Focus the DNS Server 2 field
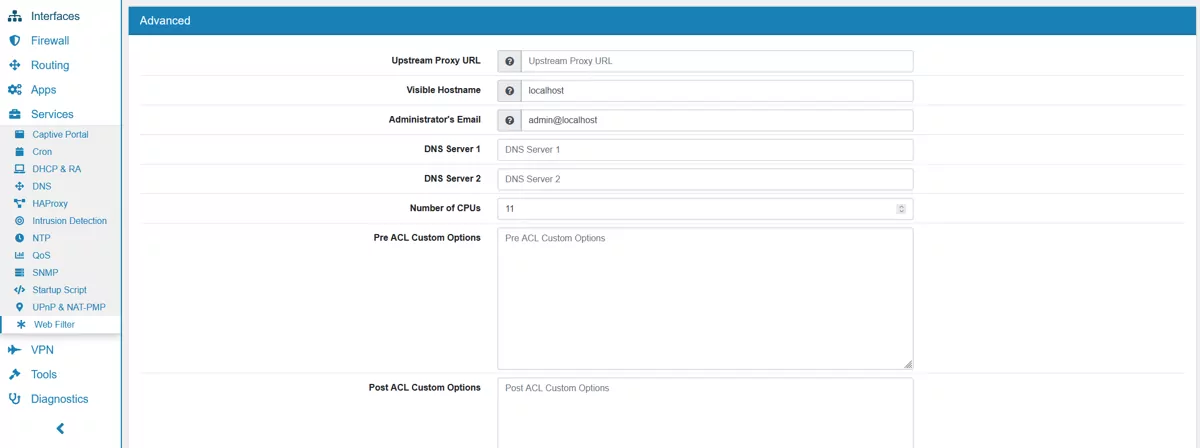 click(705, 179)
